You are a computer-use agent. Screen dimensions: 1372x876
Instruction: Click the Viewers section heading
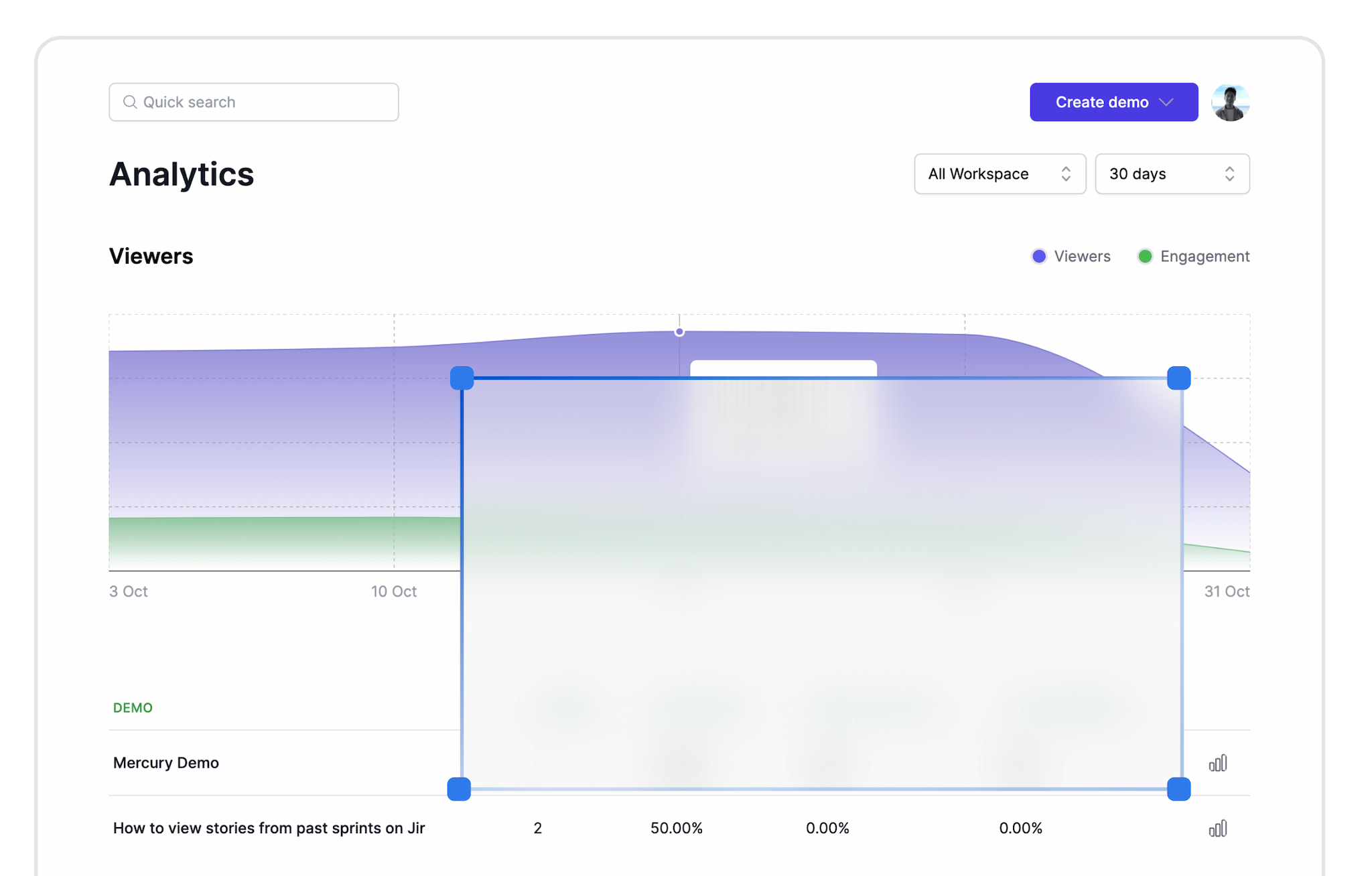[151, 255]
